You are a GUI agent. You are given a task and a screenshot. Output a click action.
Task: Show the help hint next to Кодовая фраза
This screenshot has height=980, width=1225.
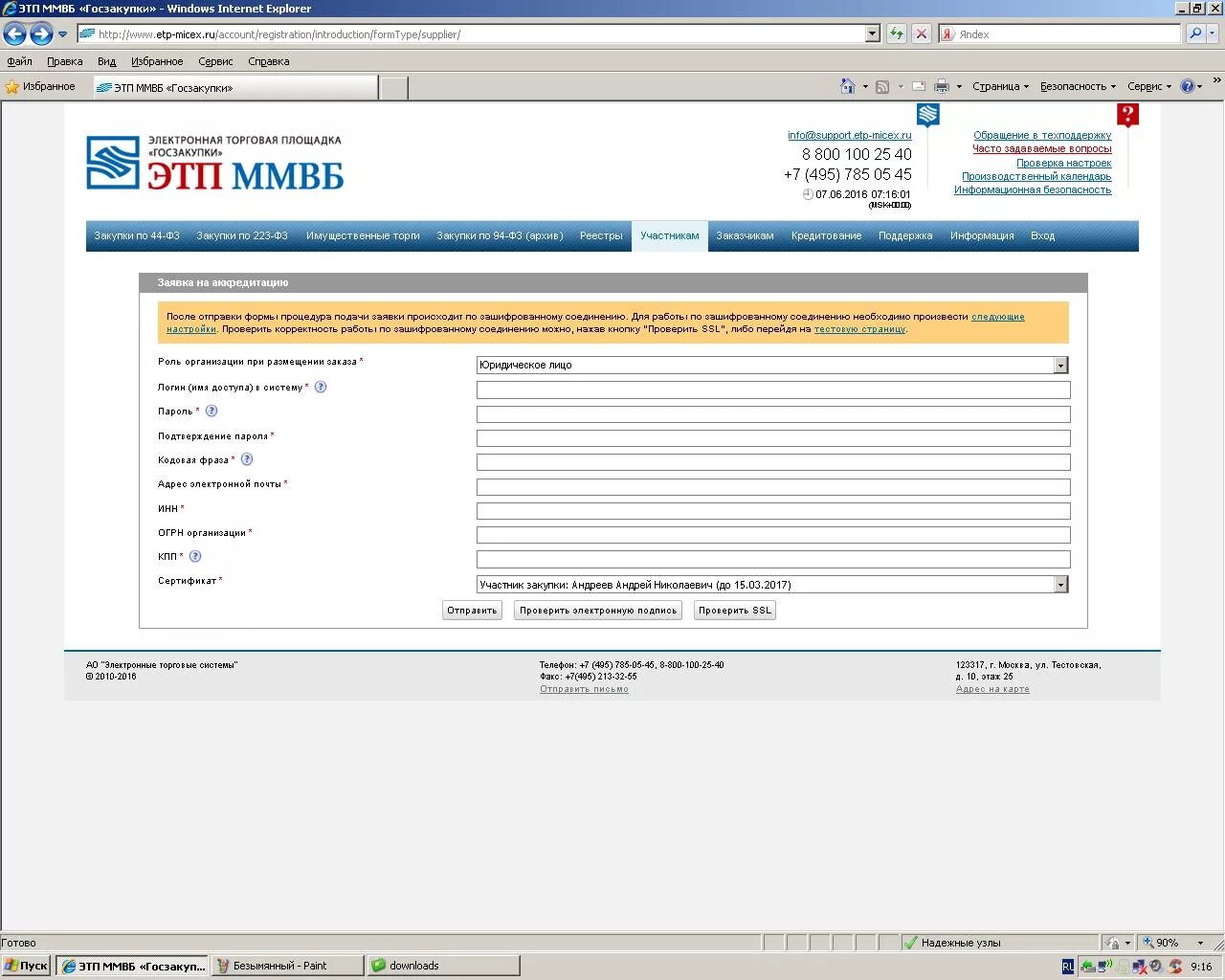click(247, 459)
